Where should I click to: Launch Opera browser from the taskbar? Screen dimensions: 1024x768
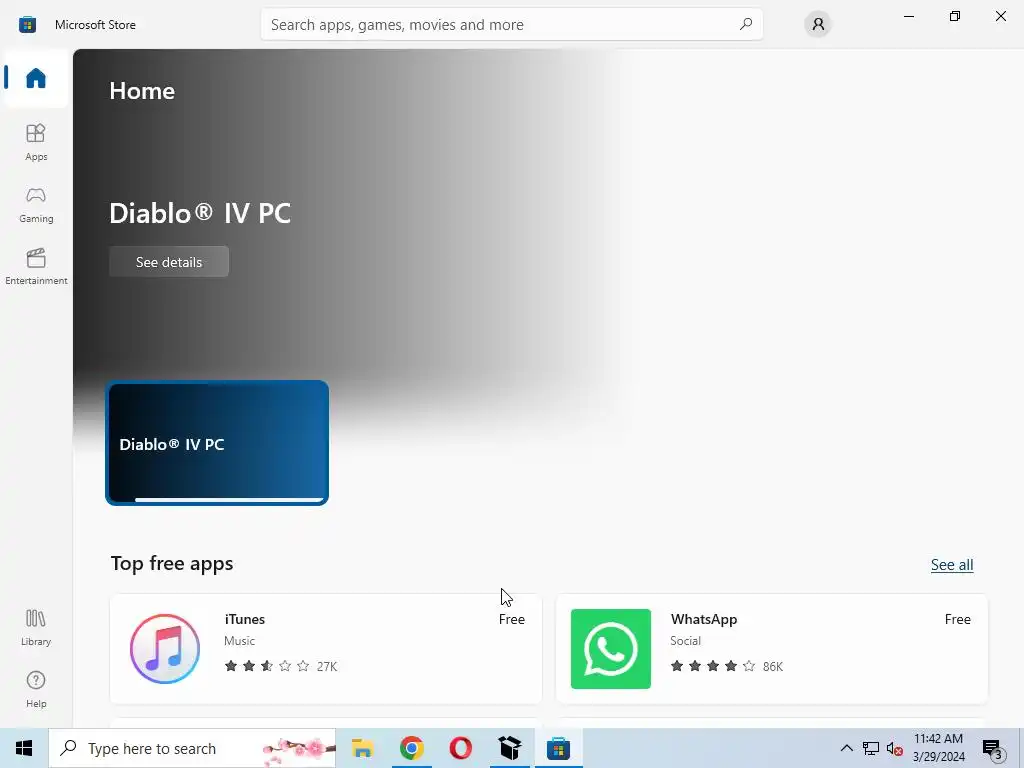(x=460, y=748)
